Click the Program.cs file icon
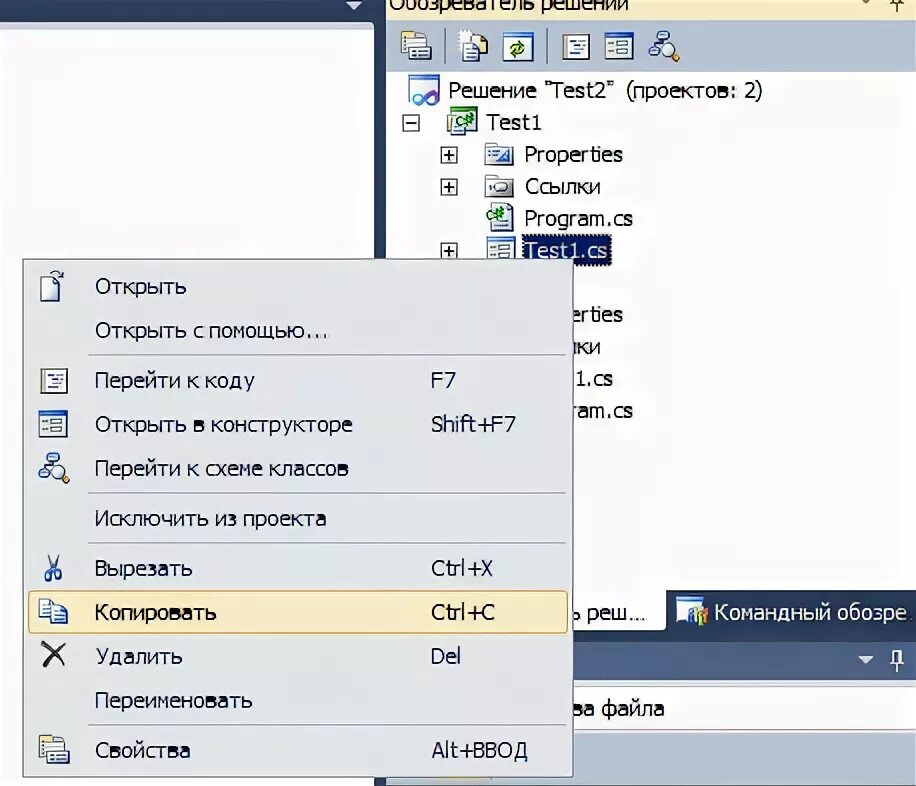This screenshot has width=916, height=786. (x=500, y=217)
